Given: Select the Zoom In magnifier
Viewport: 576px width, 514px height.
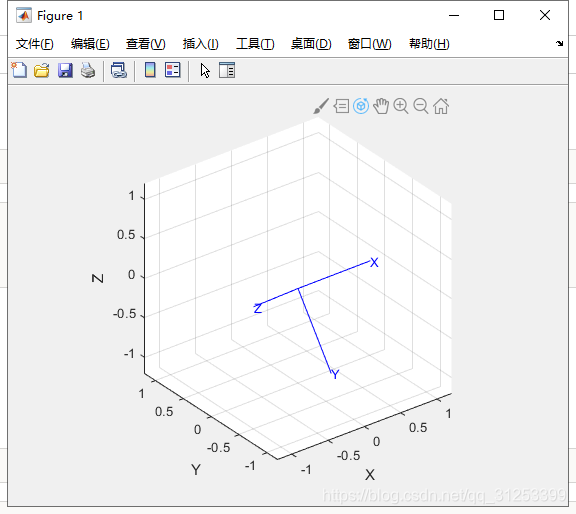Looking at the screenshot, I should pos(401,106).
